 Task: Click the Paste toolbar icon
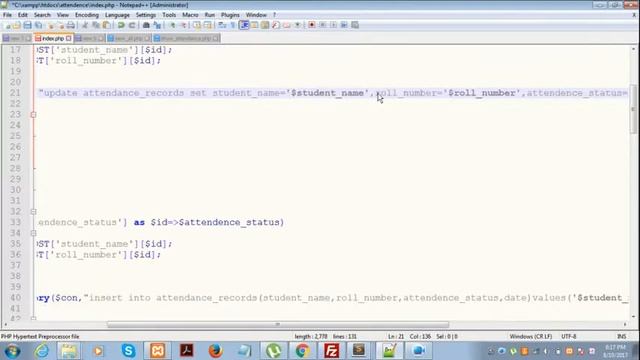coord(107,25)
